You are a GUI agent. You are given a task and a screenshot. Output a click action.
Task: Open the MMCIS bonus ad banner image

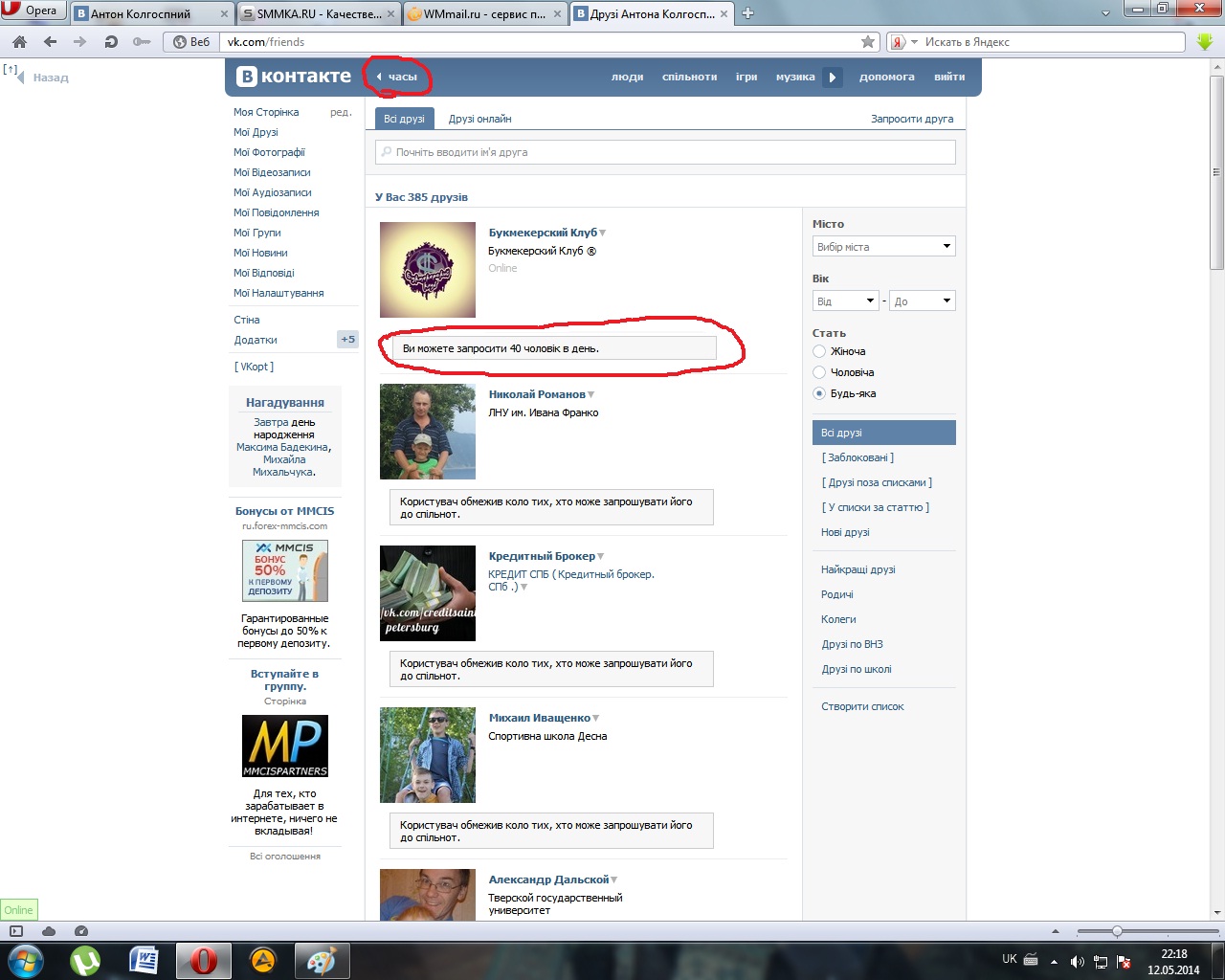[285, 570]
